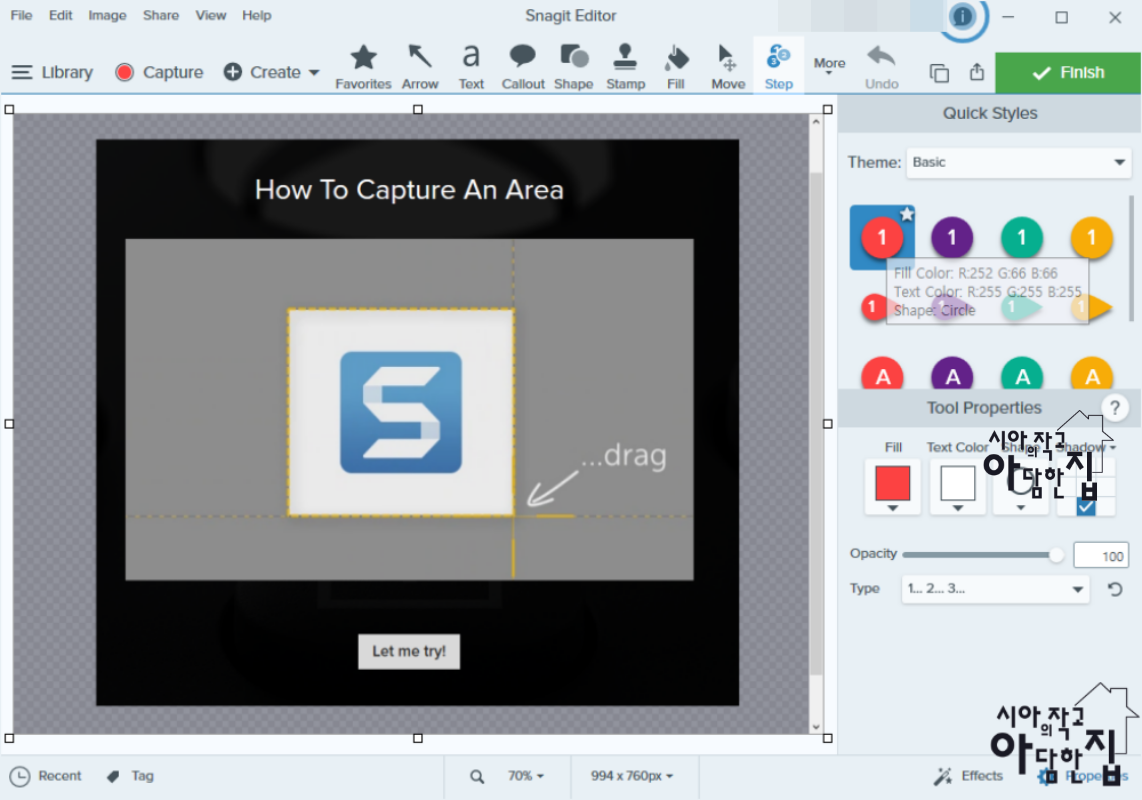Open the Share menu
Image resolution: width=1142 pixels, height=800 pixels.
click(161, 15)
